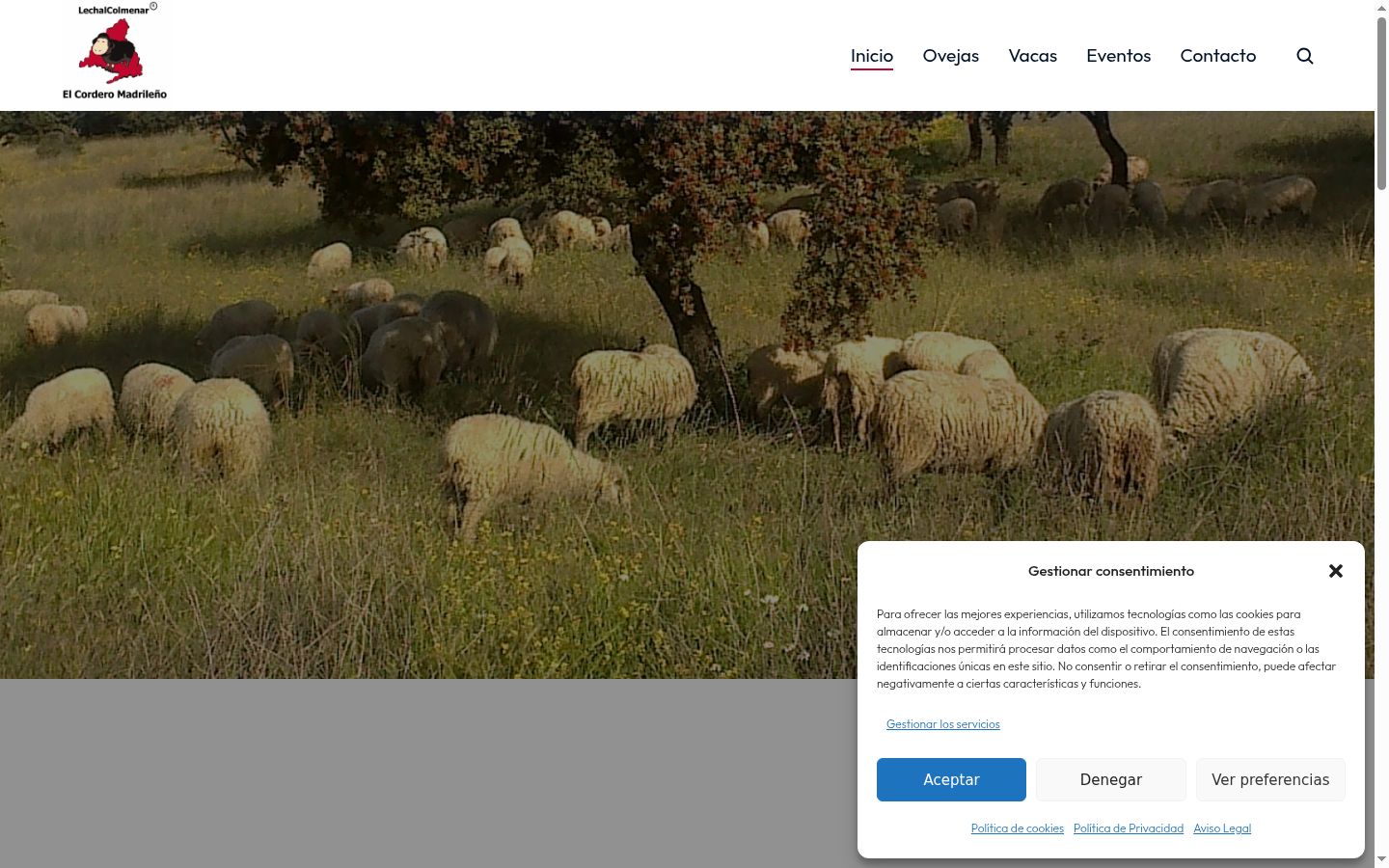The height and width of the screenshot is (868, 1389).
Task: Click the scrollbar down arrow
Action: 1381,859
